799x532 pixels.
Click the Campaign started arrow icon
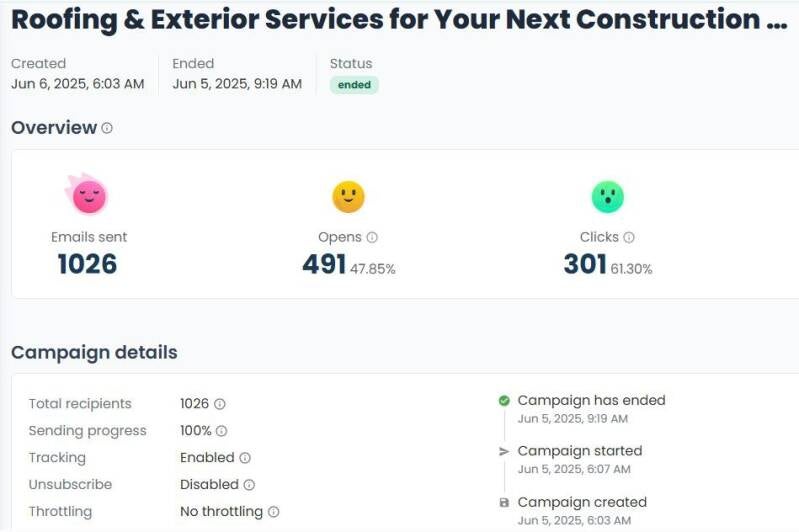click(x=504, y=452)
